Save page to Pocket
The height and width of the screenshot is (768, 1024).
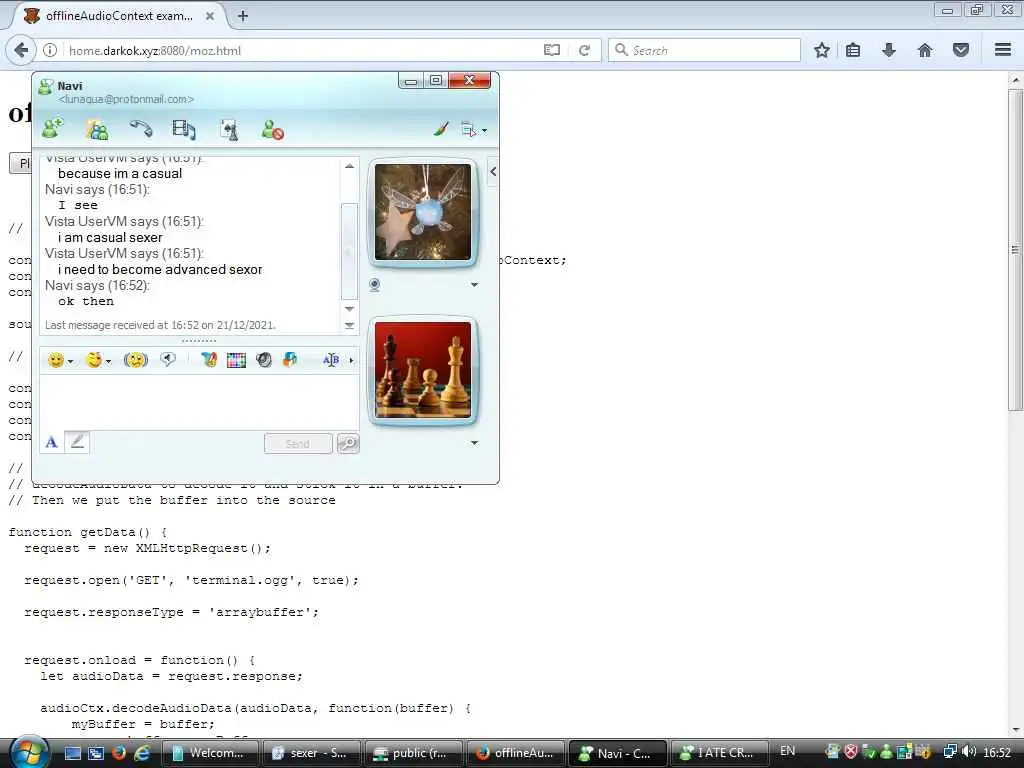(961, 50)
